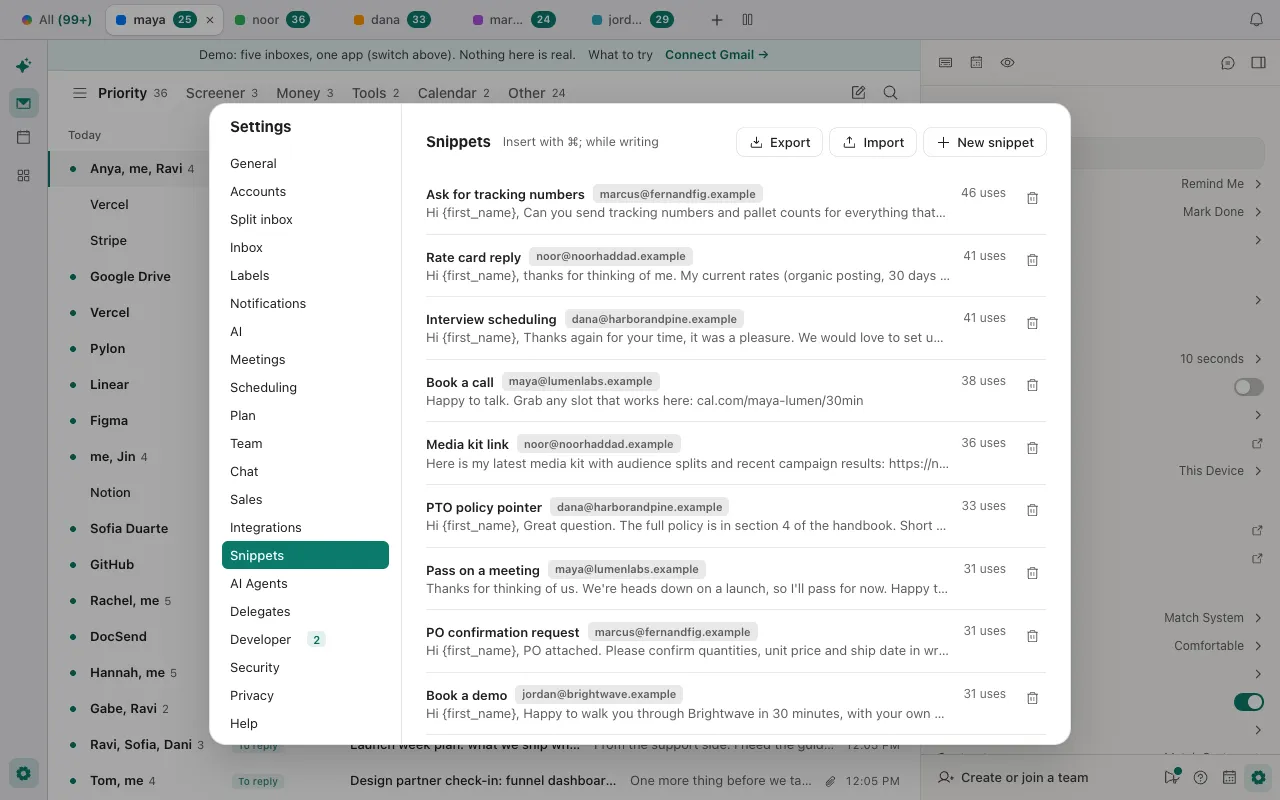Click Create or join a team

coord(1013,778)
